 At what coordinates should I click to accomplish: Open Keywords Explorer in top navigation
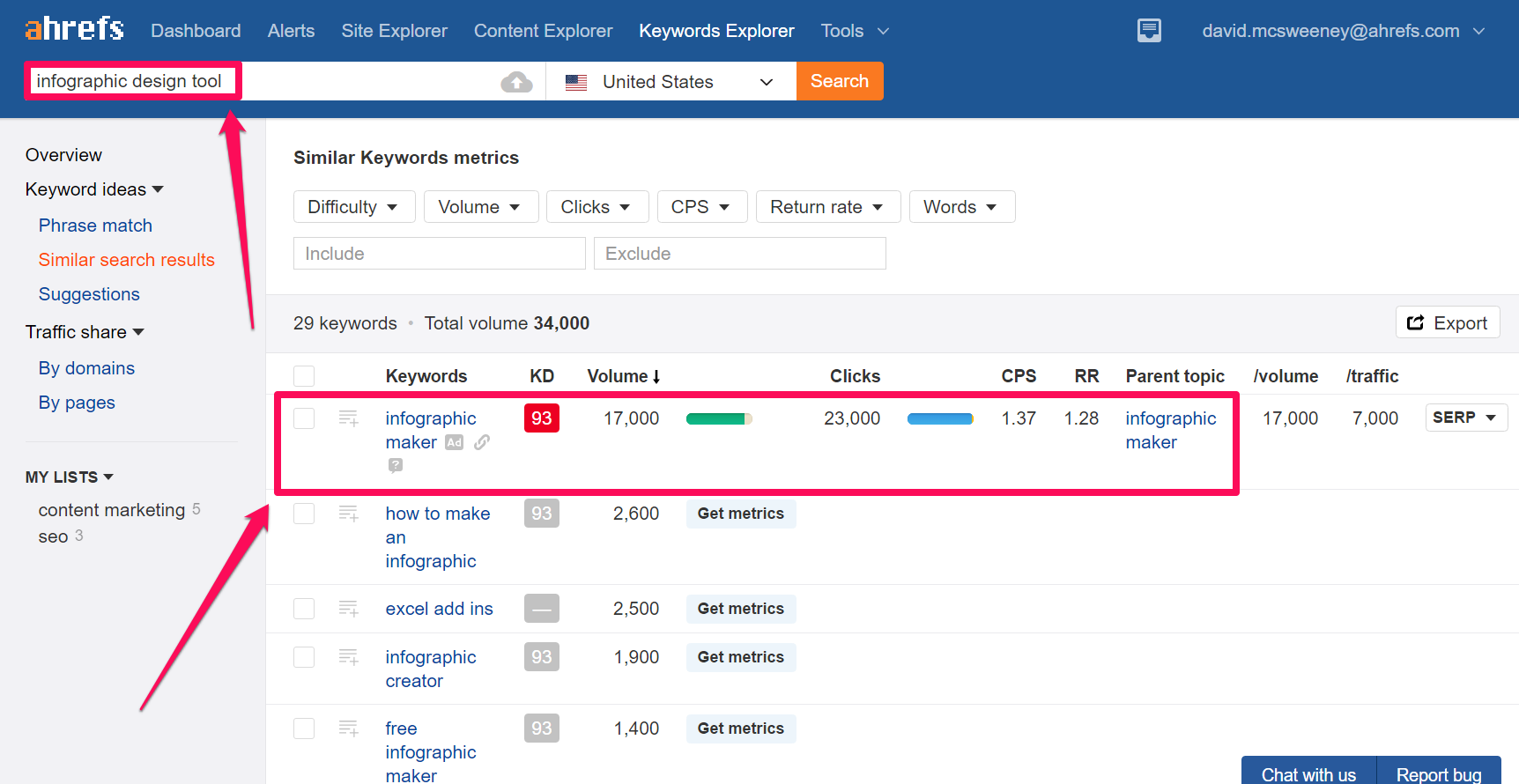(x=716, y=31)
